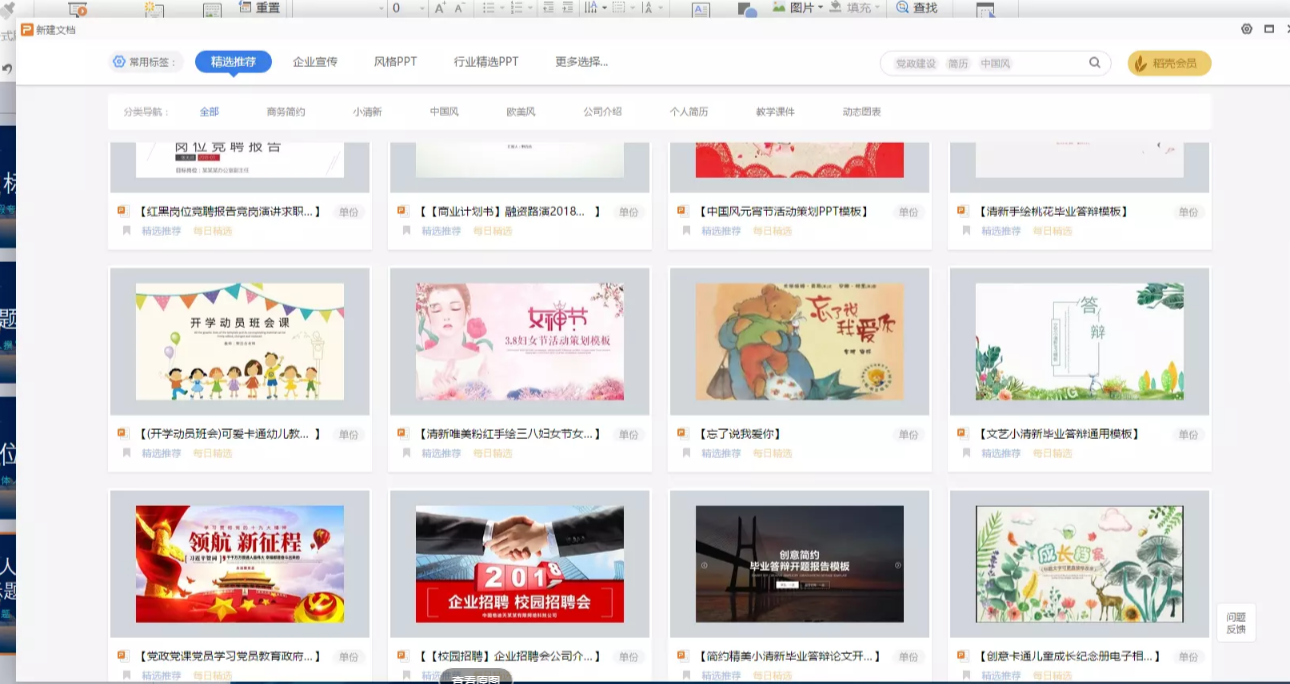Click PPT file icon beside 文艺小清新毕业答辩 title

962,434
